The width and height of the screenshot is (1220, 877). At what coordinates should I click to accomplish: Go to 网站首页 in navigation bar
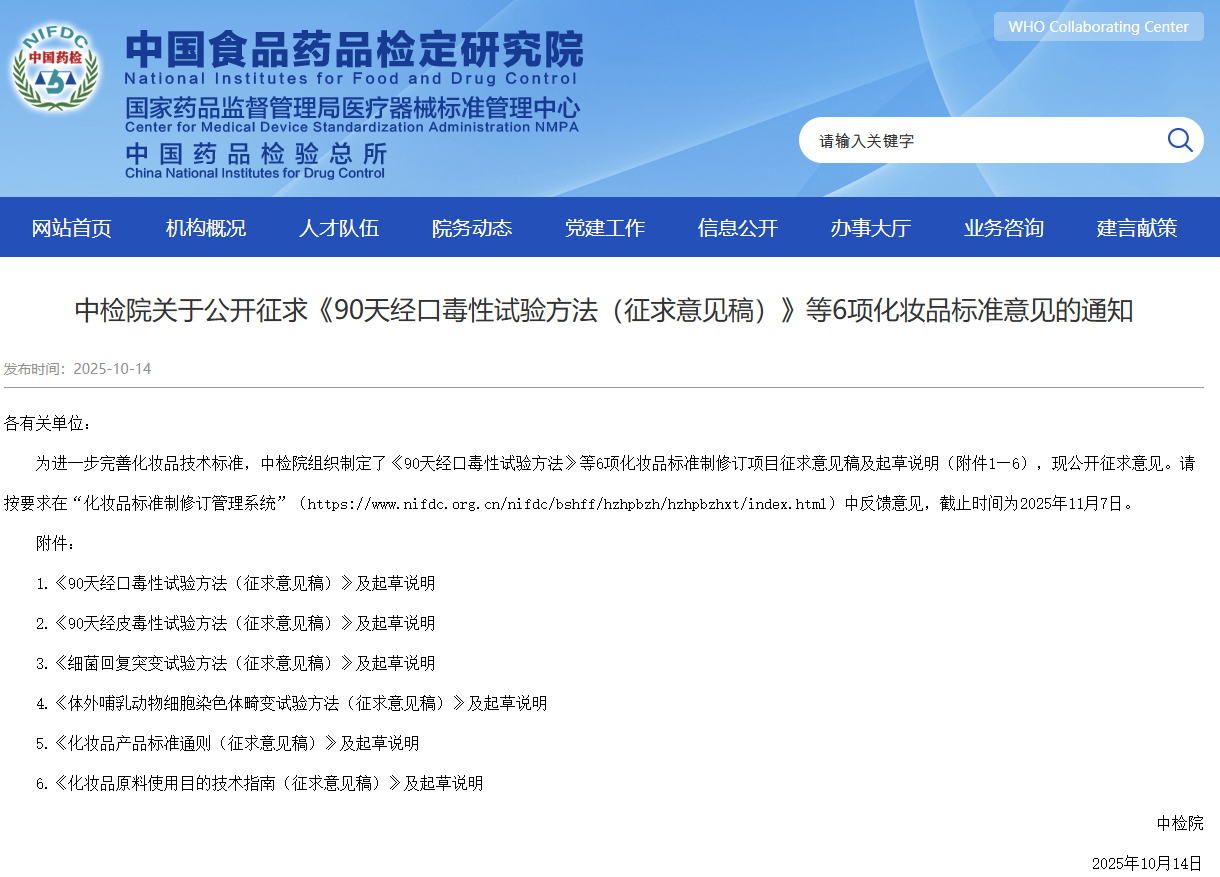pyautogui.click(x=72, y=228)
